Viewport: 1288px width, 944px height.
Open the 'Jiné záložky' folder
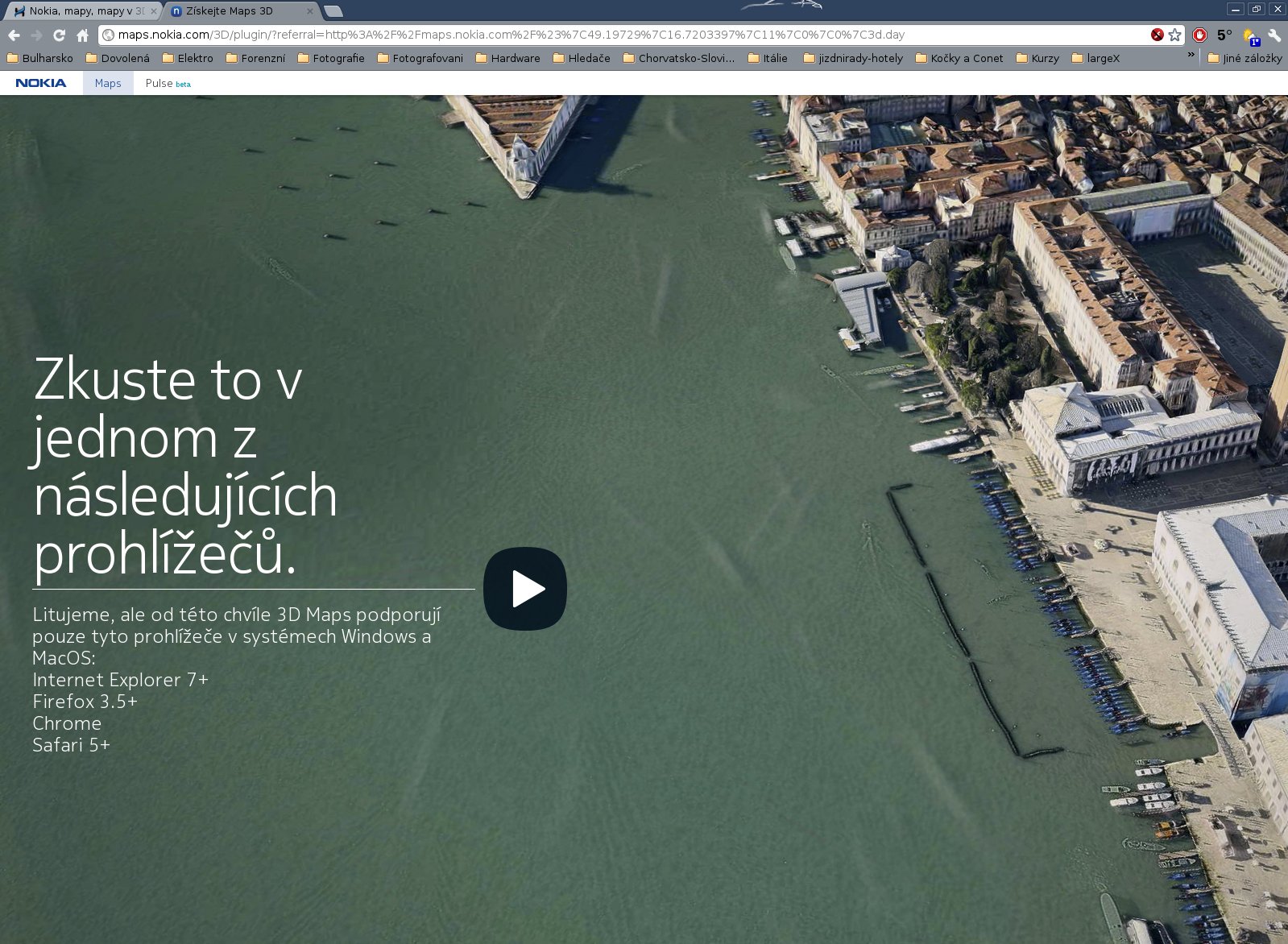point(1245,58)
